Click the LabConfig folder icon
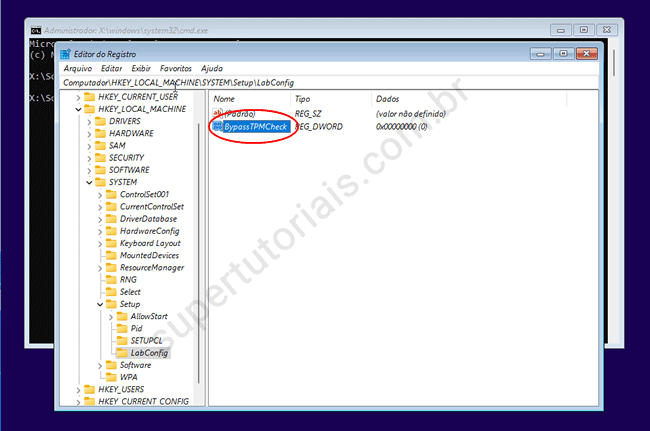650x431 pixels. 122,352
